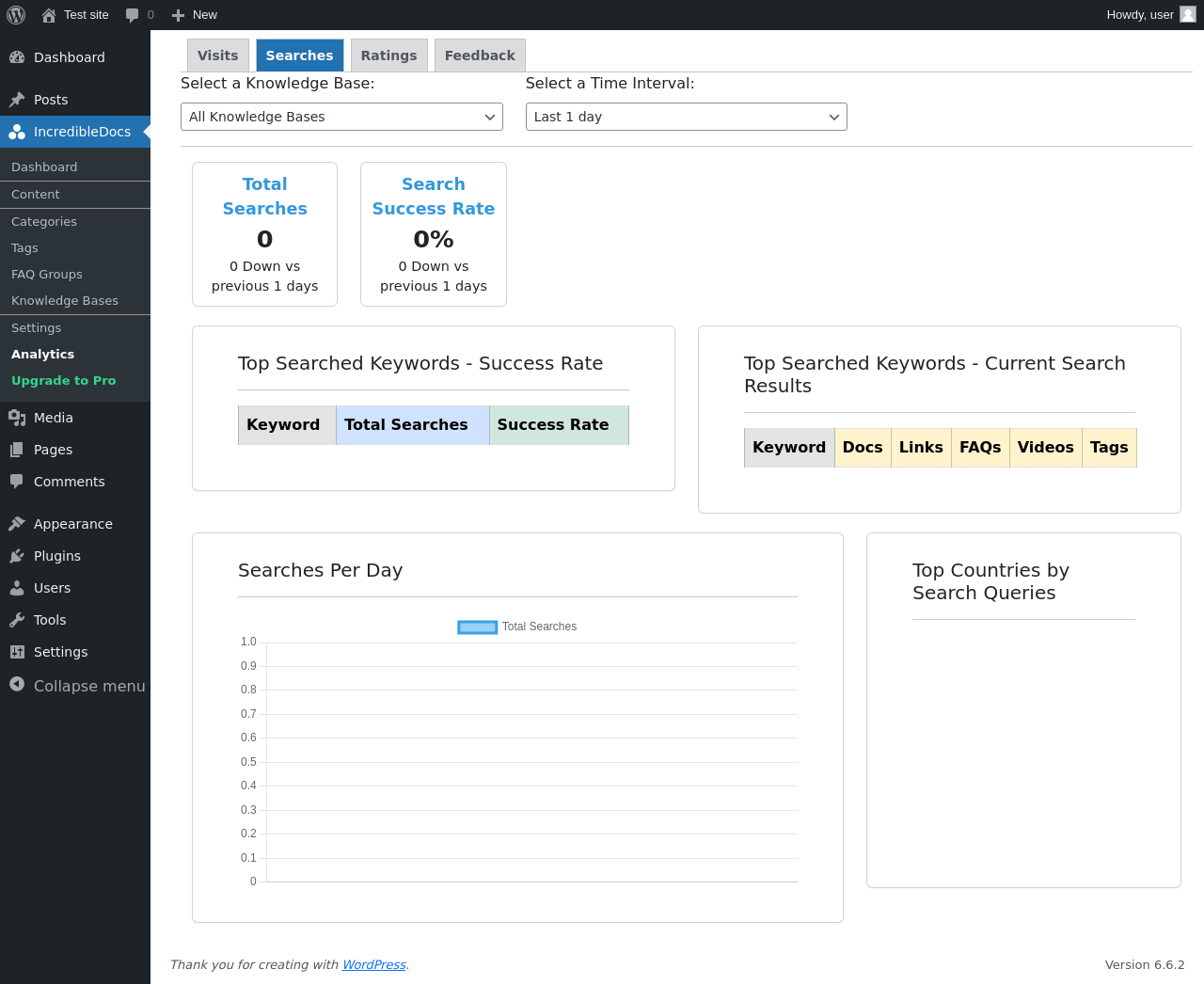Viewport: 1204px width, 984px height.
Task: Open the comments bubble icon in admin bar
Action: (133, 15)
